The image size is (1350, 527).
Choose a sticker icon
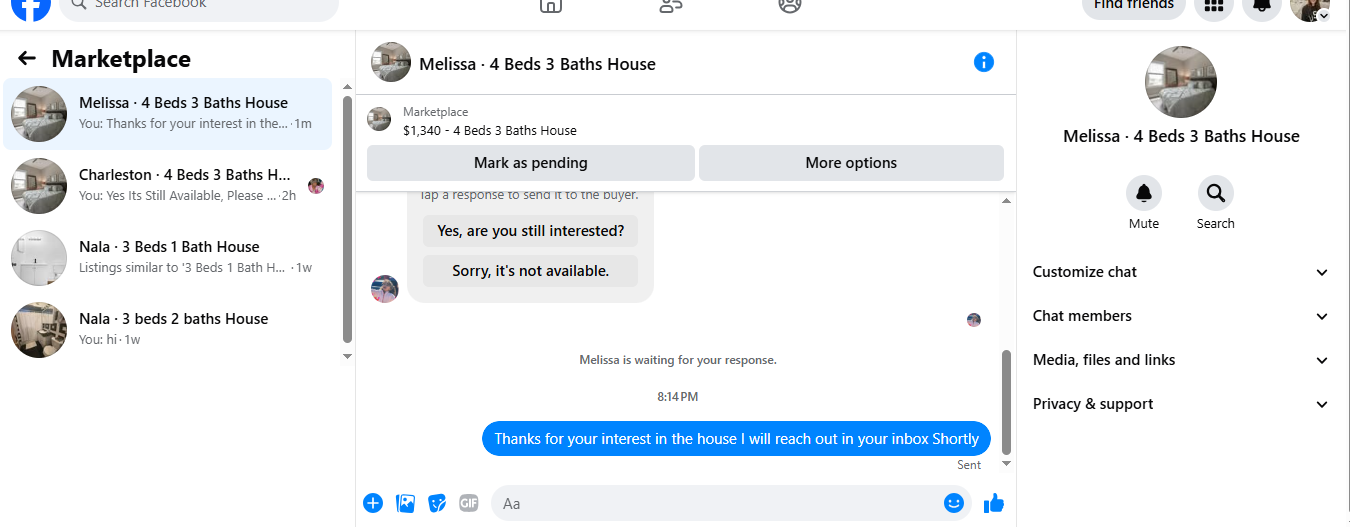point(437,503)
